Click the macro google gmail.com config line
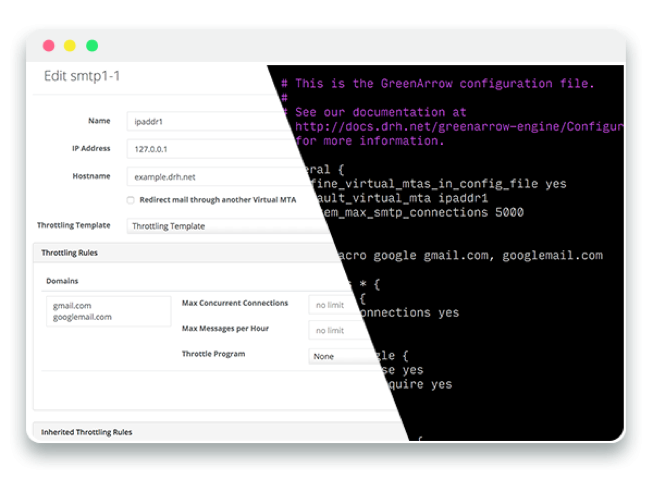The image size is (652, 479). coord(470,255)
